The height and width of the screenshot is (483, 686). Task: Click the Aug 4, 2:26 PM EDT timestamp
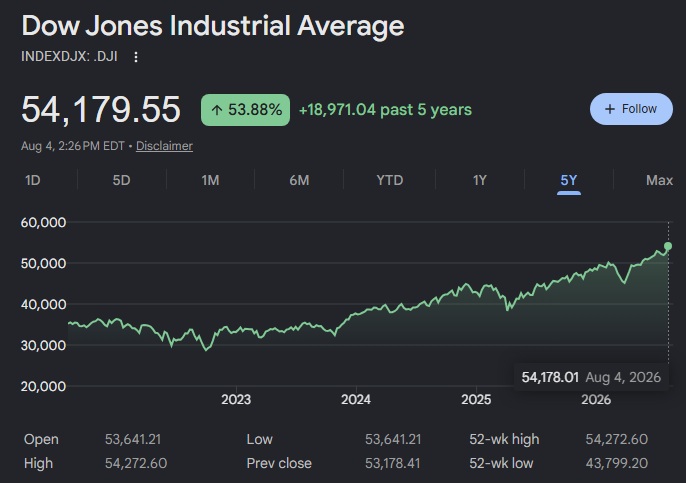point(73,146)
